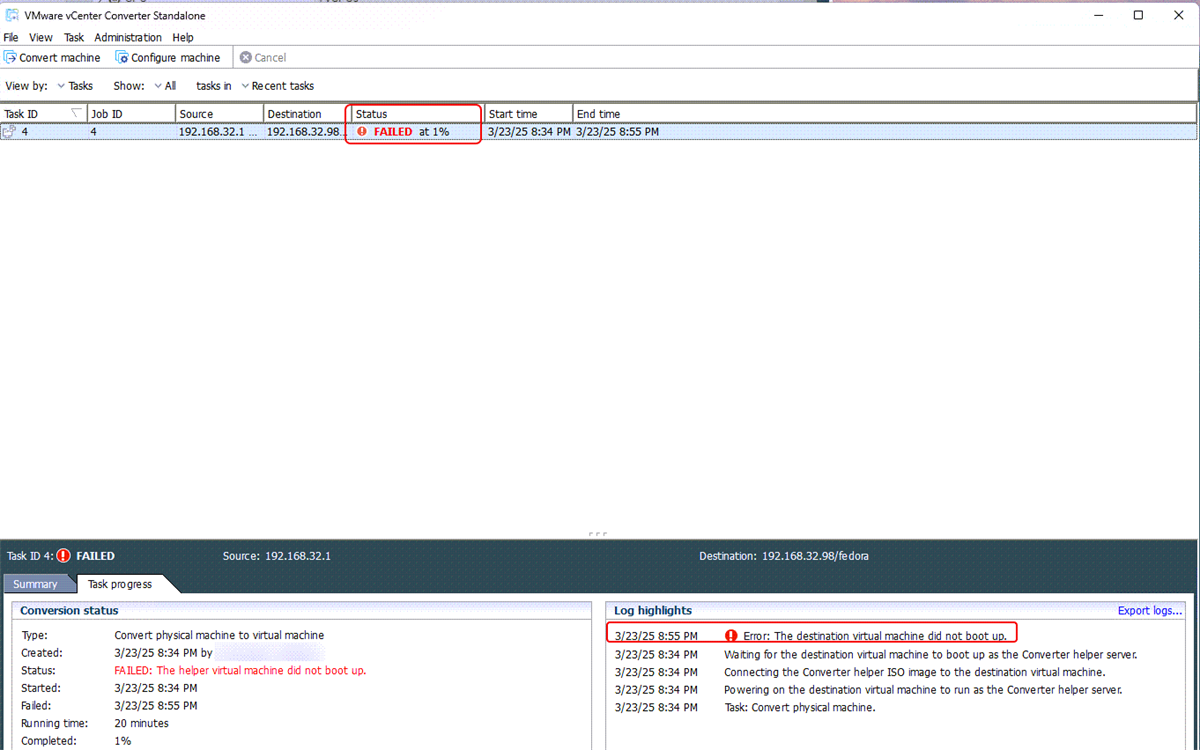Select destination cell 192.168.32.98 in task row

[307, 131]
